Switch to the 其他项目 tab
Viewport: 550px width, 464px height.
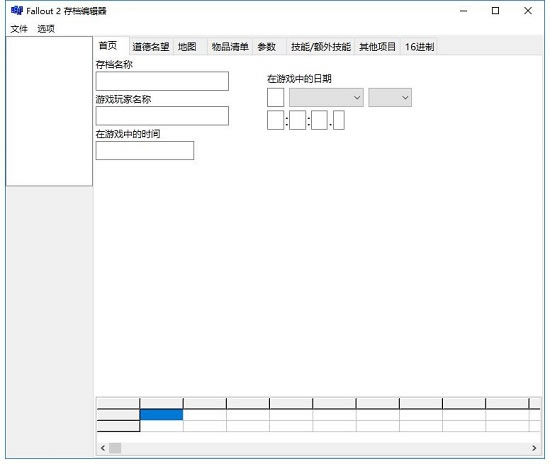coord(377,47)
